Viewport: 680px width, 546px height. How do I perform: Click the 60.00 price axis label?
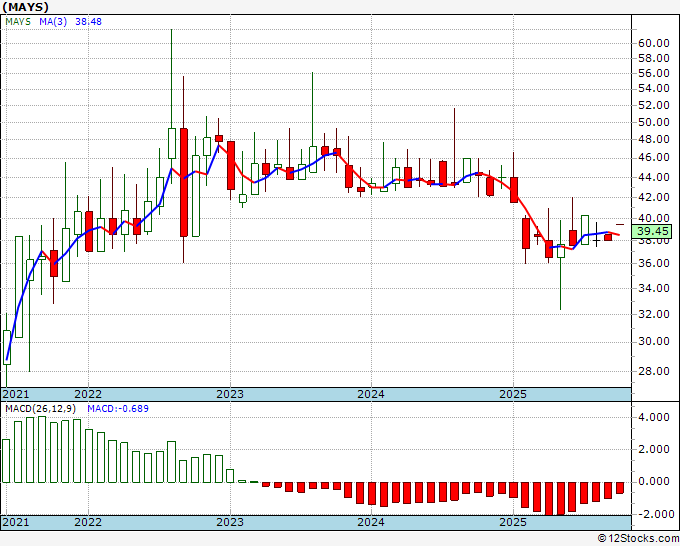[x=652, y=43]
